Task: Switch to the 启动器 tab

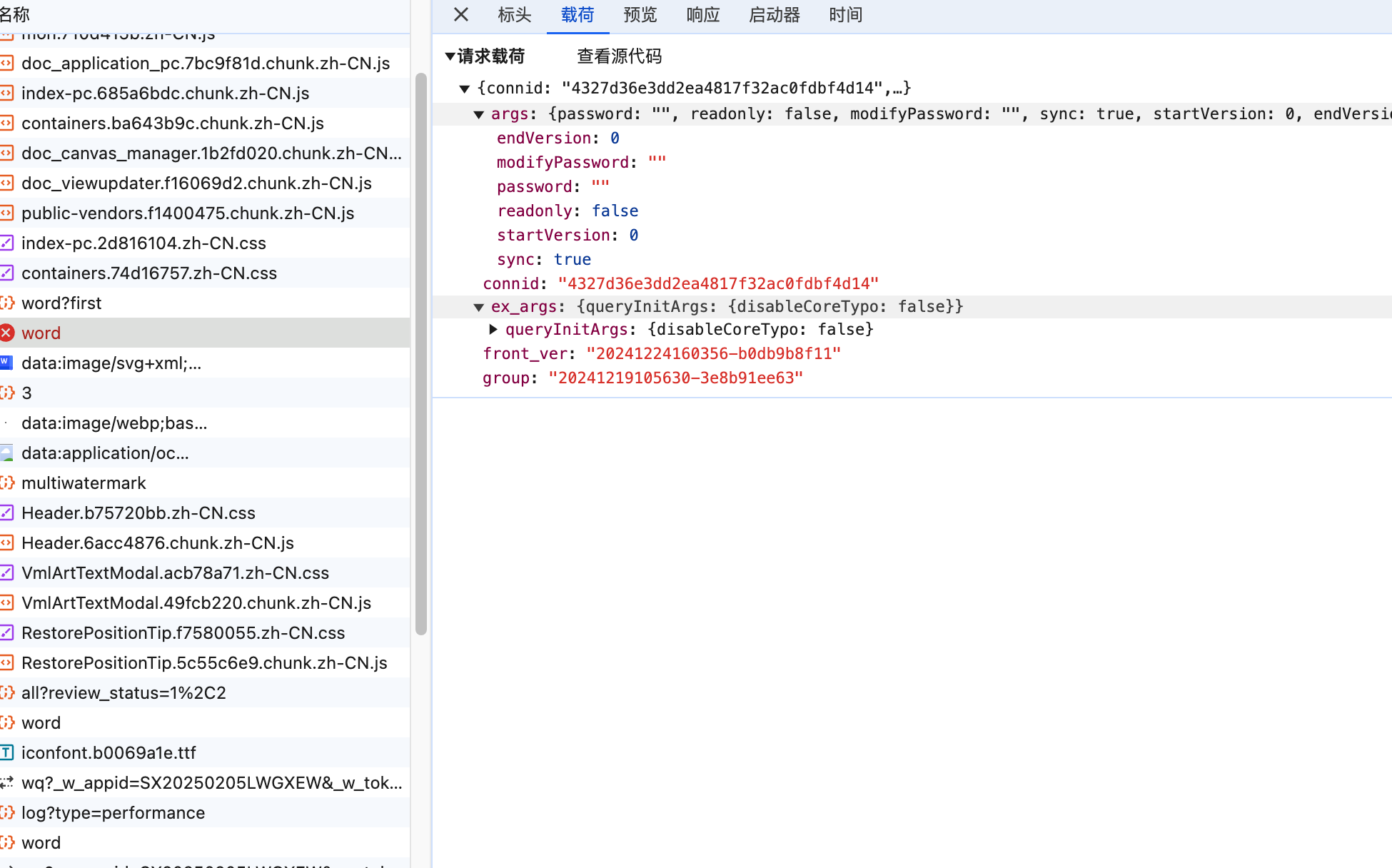Action: pos(775,15)
